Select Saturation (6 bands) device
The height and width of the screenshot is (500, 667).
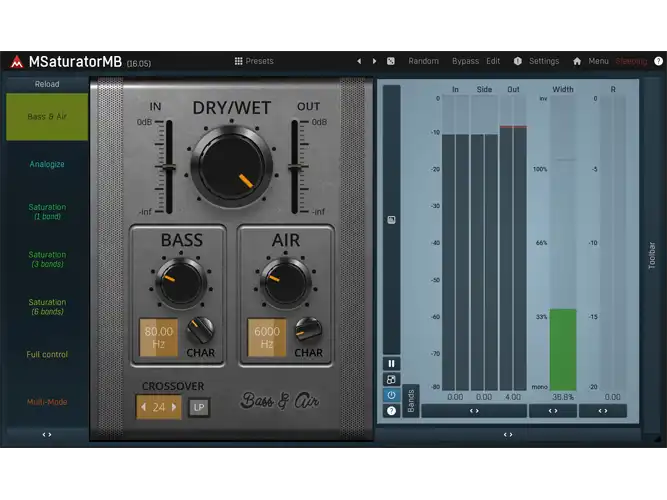point(47,306)
